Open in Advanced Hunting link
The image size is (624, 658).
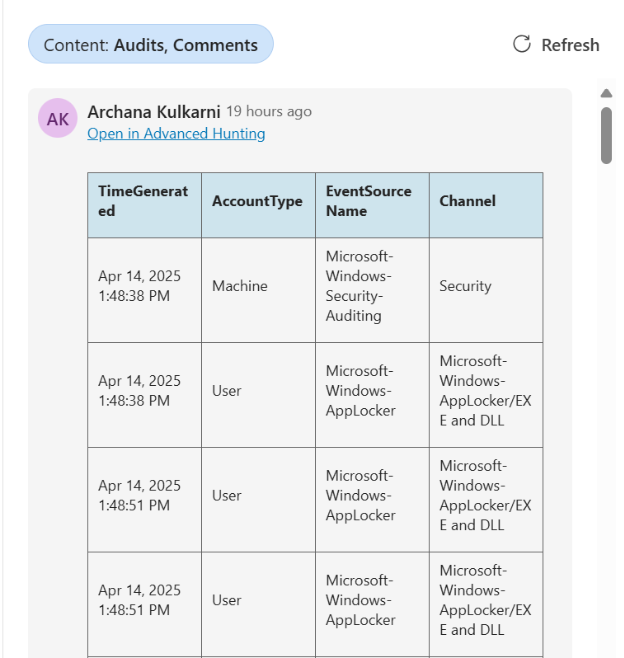[176, 134]
